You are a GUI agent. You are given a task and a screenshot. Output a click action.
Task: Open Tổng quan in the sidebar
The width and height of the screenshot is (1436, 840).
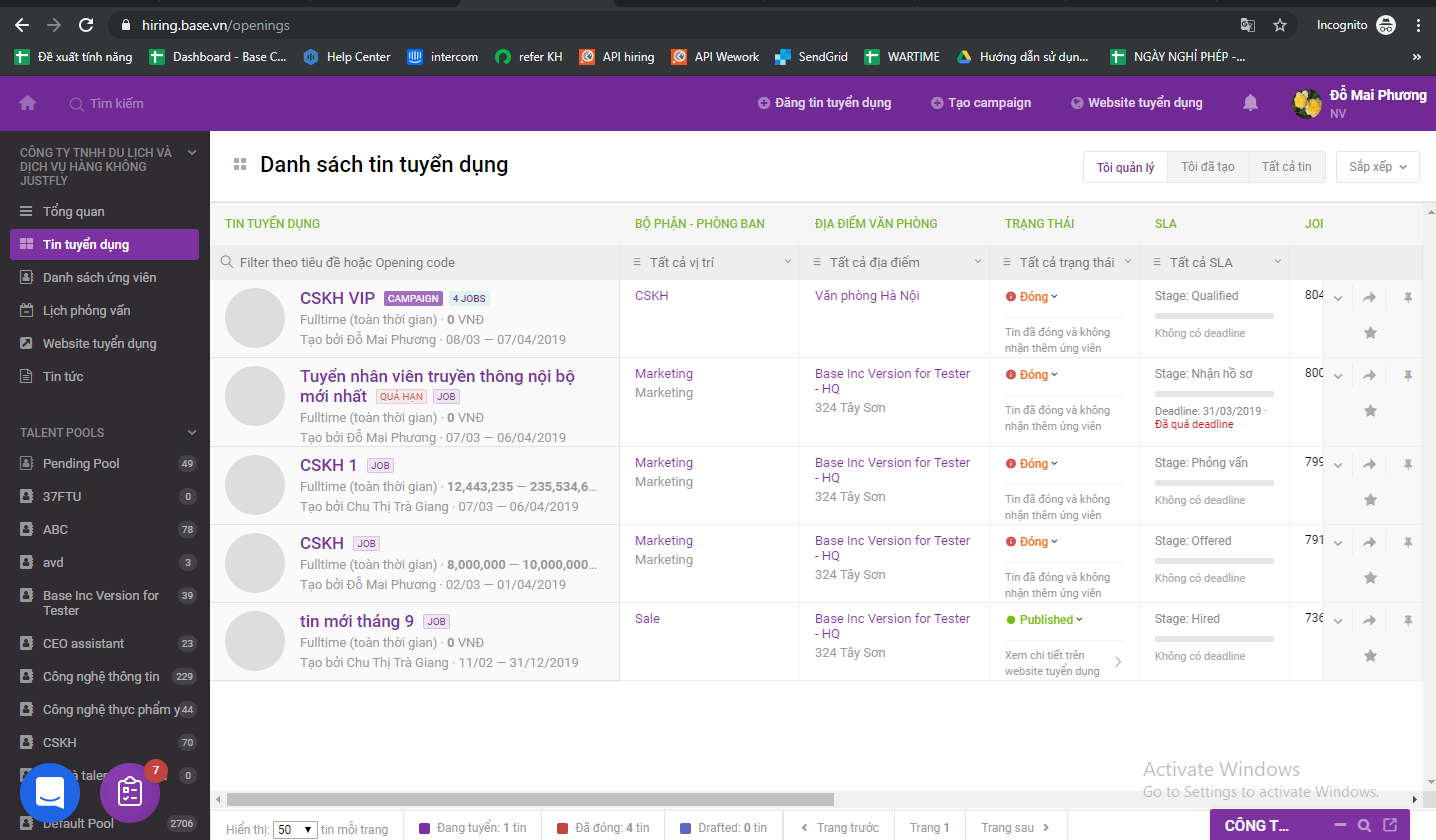pyautogui.click(x=104, y=211)
